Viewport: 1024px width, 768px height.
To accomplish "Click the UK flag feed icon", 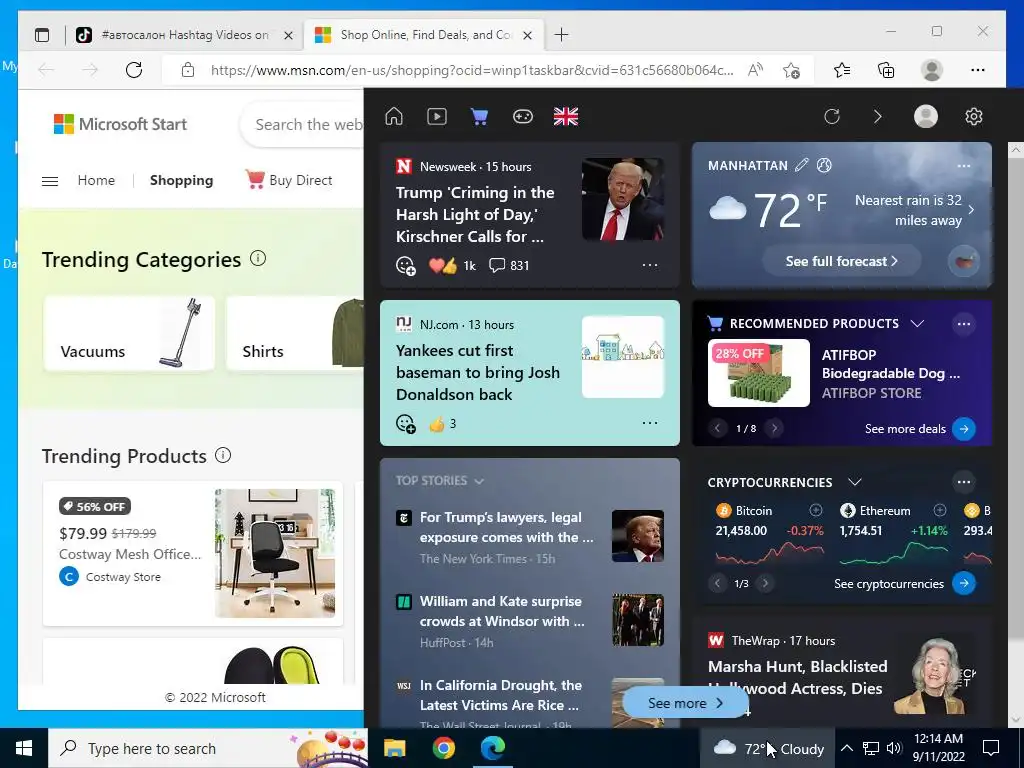I will click(566, 117).
